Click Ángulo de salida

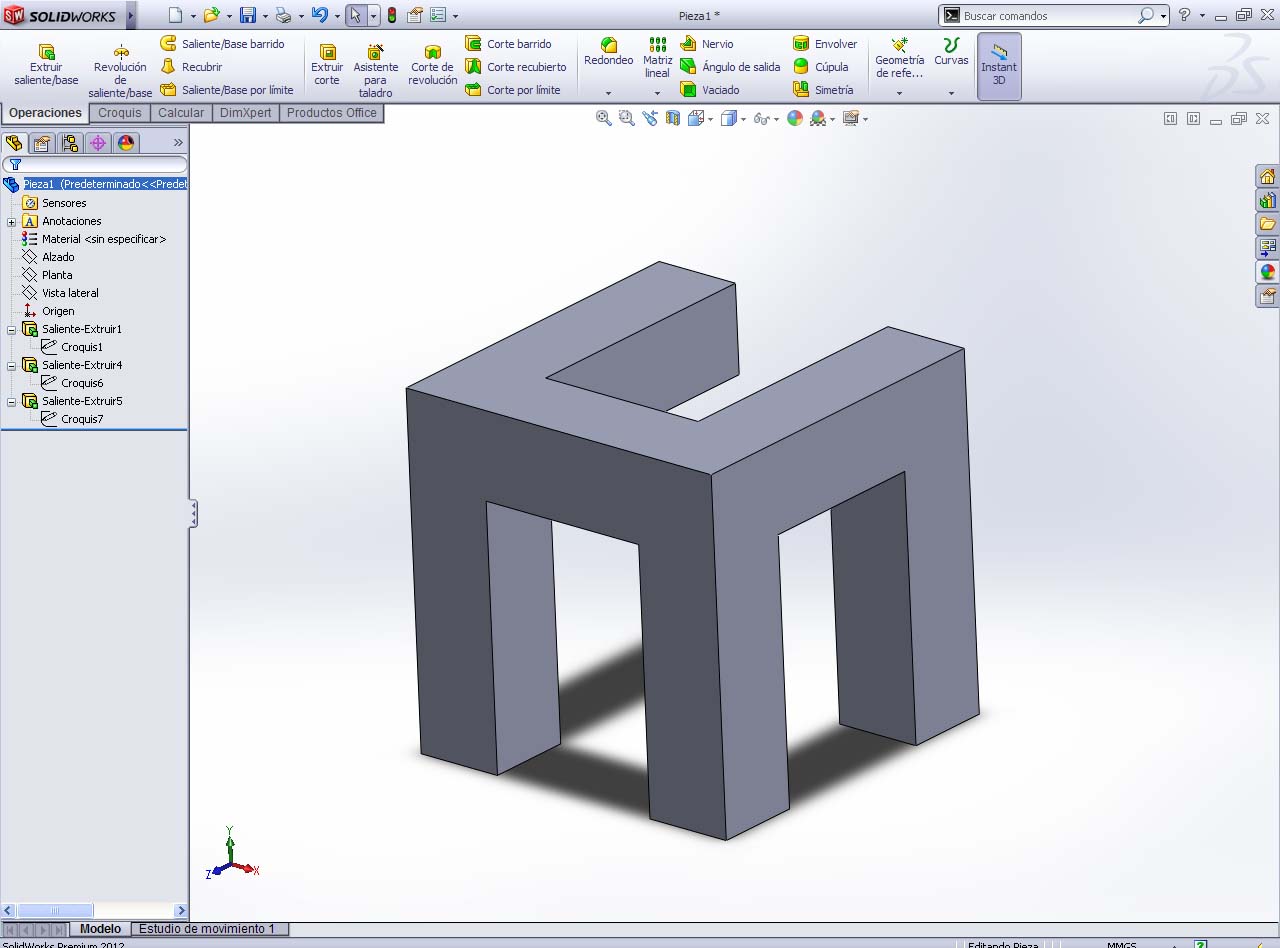pyautogui.click(x=730, y=67)
